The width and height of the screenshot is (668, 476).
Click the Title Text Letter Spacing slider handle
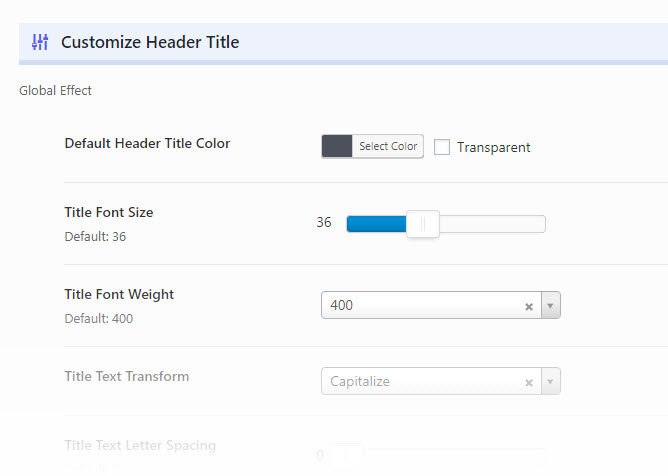(348, 456)
